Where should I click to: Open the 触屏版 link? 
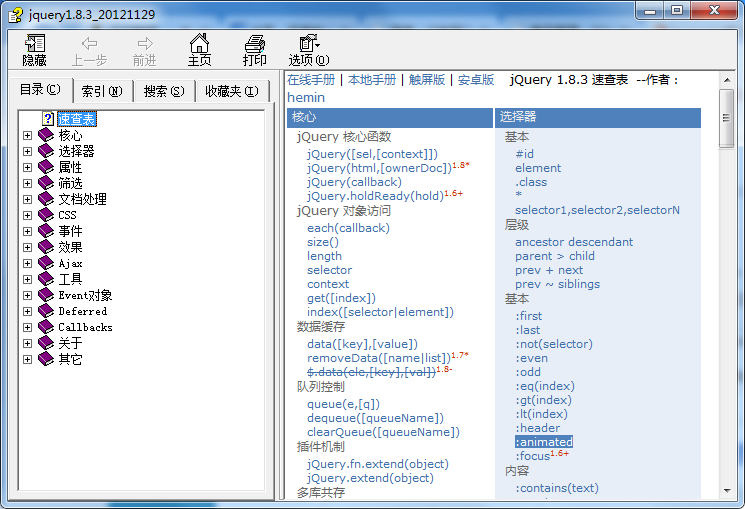[x=426, y=80]
